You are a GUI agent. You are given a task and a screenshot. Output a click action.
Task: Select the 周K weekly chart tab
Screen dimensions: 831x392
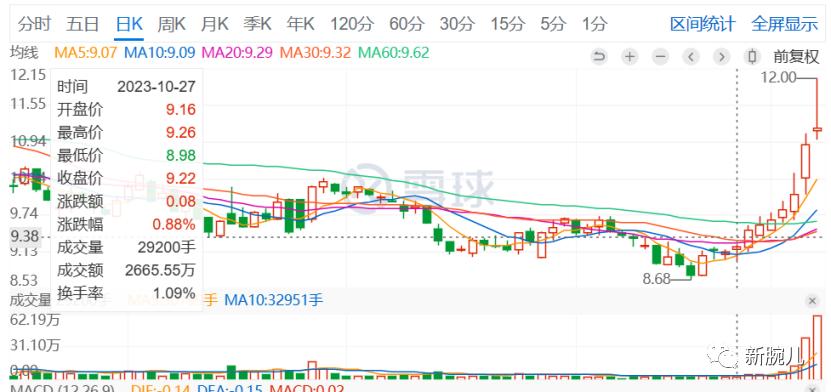coord(171,24)
